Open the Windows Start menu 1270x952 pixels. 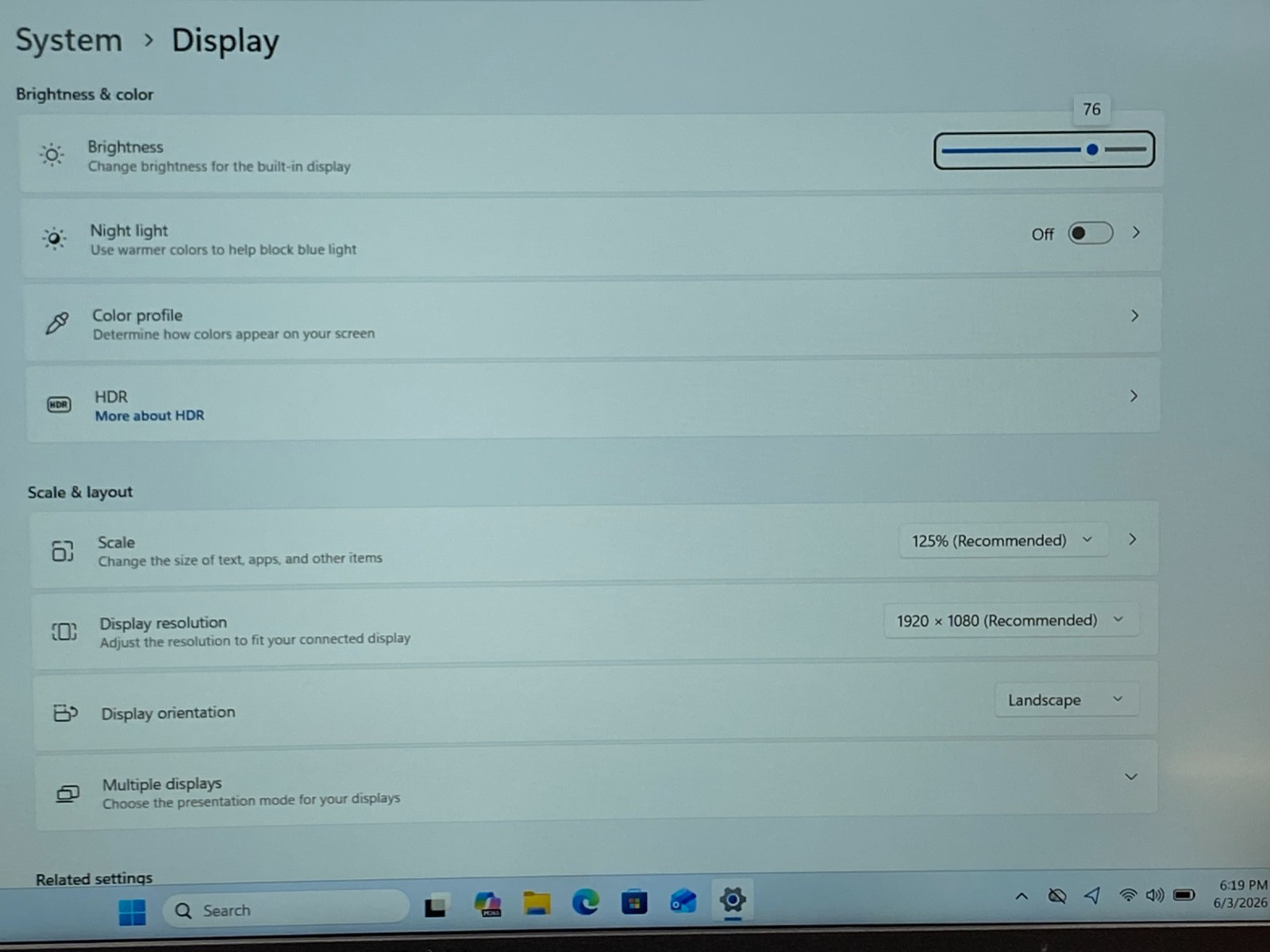[x=132, y=912]
